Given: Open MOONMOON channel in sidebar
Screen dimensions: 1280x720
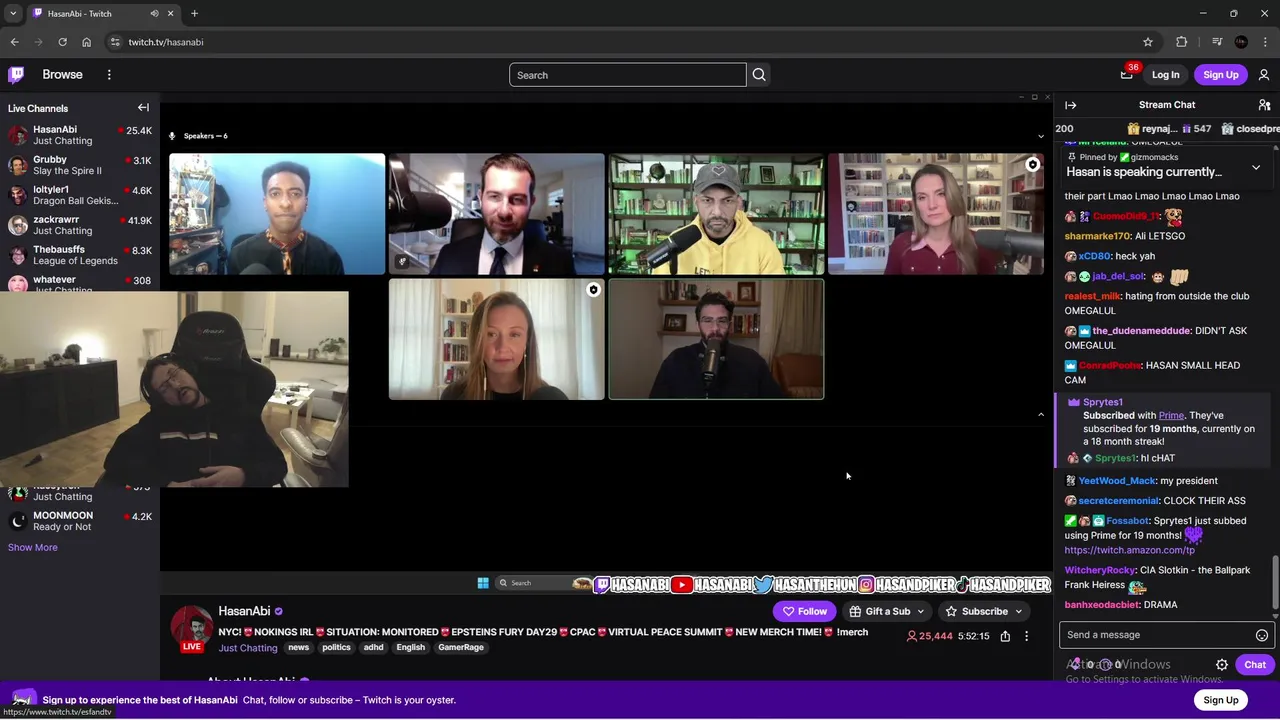Looking at the screenshot, I should [80, 521].
